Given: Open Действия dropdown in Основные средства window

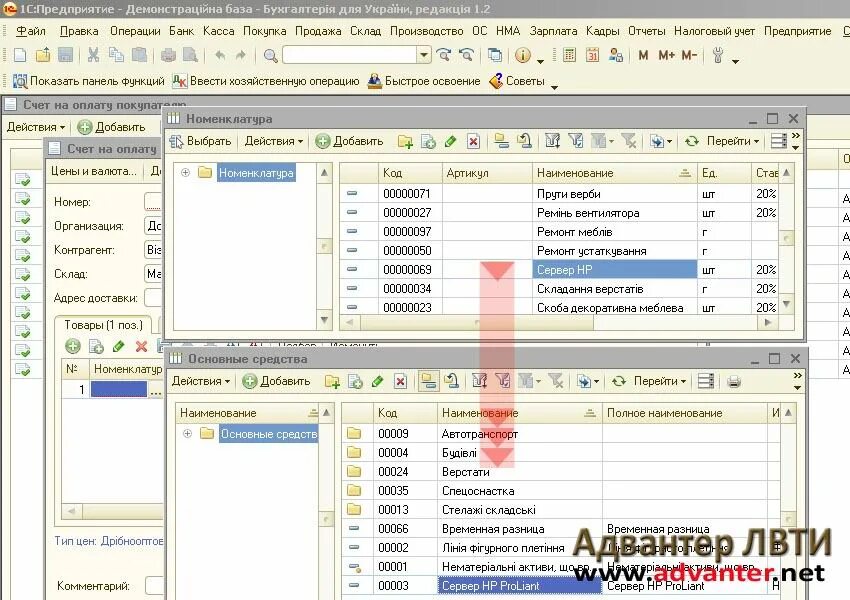Looking at the screenshot, I should 201,382.
